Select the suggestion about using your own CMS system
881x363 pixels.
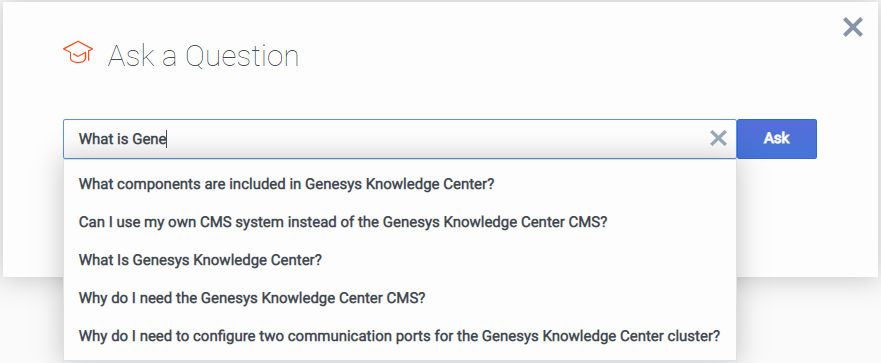point(399,222)
